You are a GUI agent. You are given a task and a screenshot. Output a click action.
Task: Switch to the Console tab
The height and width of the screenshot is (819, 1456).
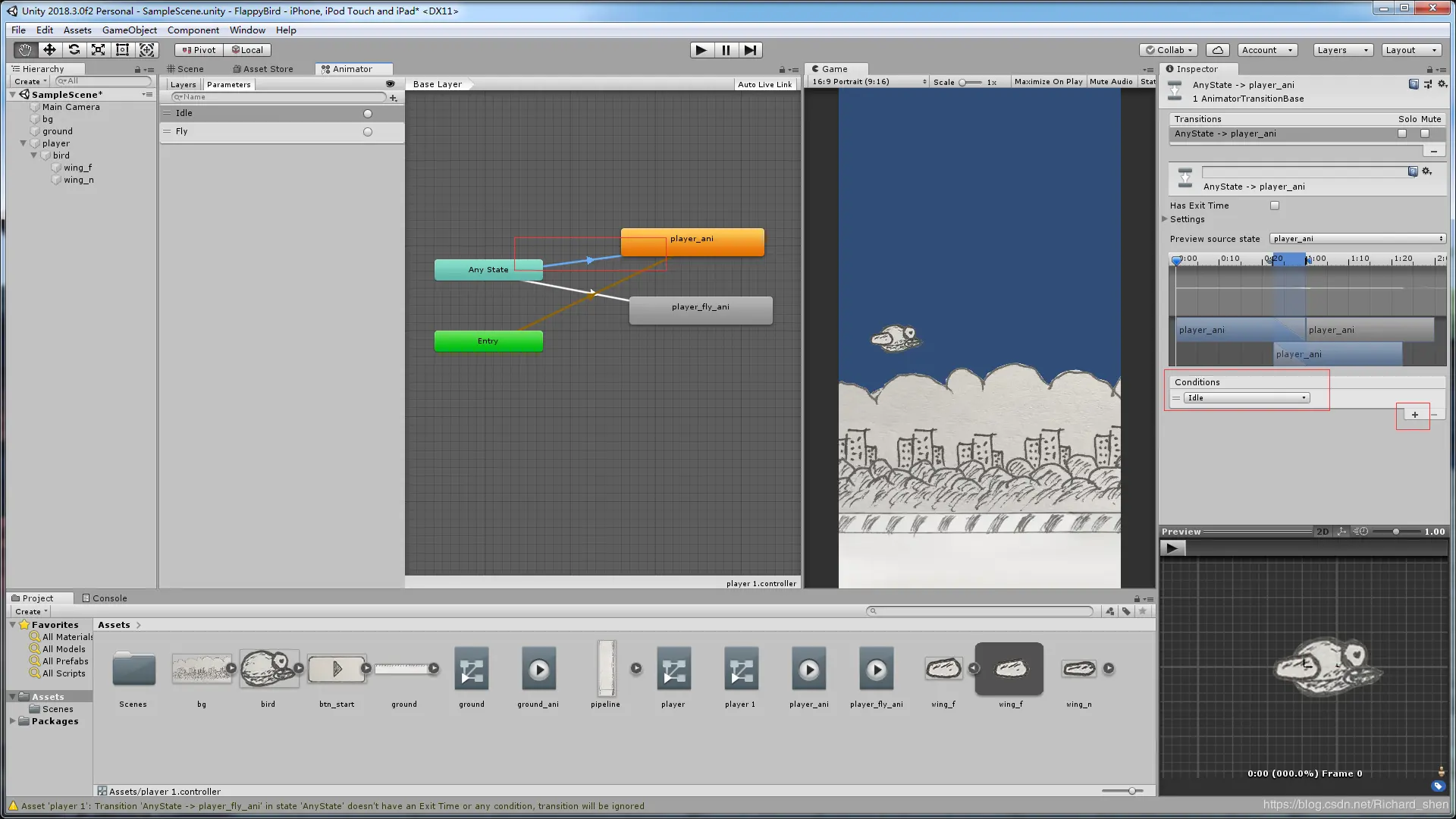[x=105, y=598]
